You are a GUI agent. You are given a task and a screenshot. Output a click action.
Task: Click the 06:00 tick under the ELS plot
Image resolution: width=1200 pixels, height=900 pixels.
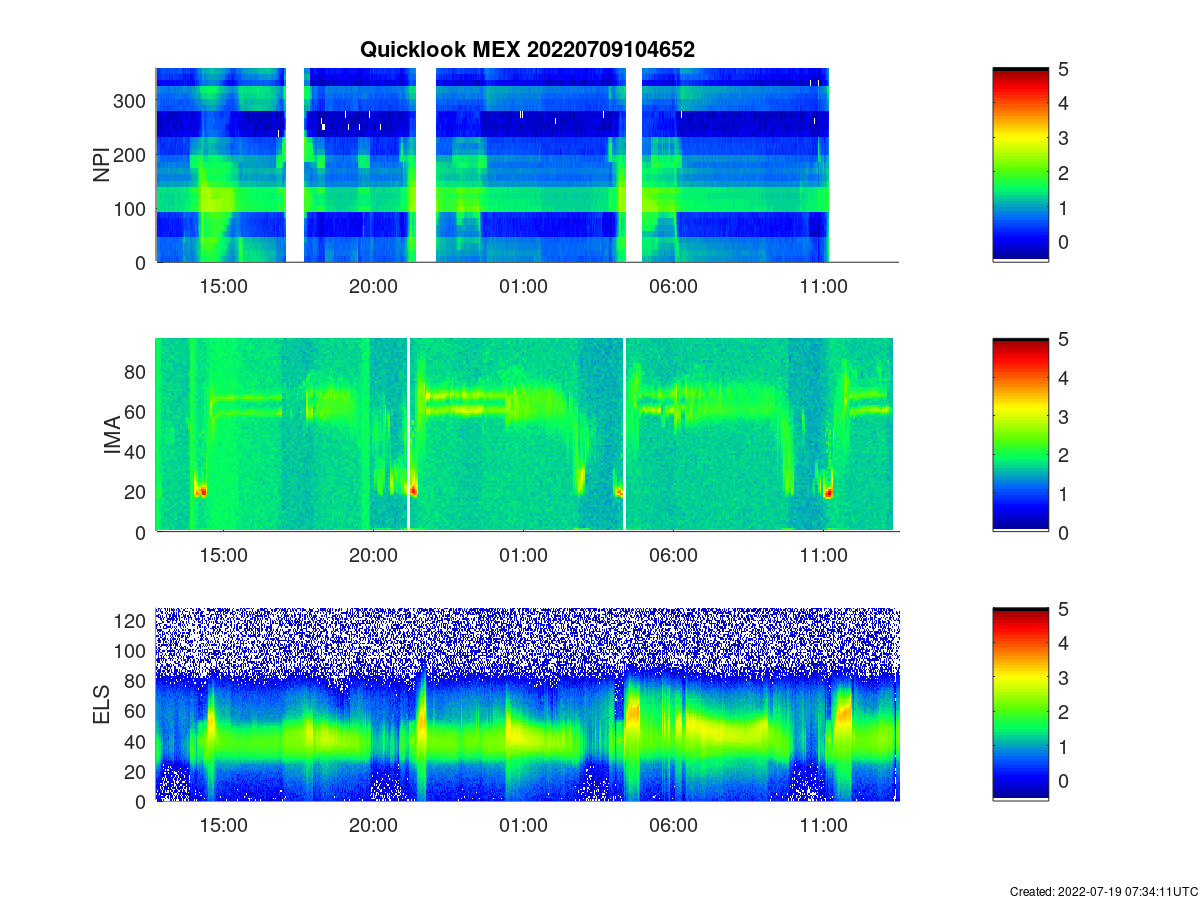pyautogui.click(x=674, y=826)
